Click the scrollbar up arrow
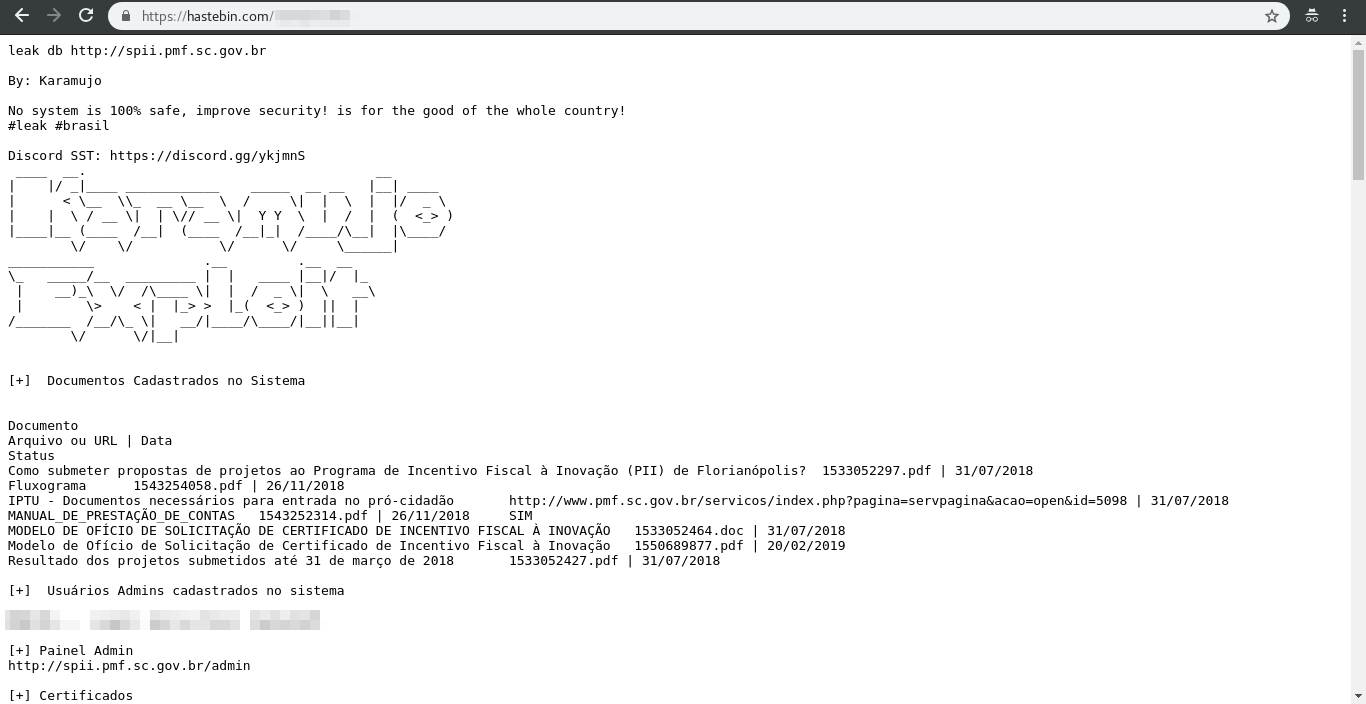Screen dimensions: 1366x704 tap(1358, 41)
